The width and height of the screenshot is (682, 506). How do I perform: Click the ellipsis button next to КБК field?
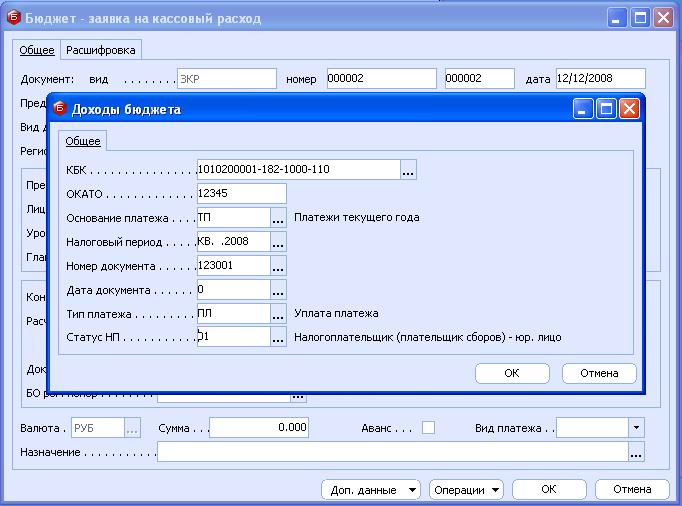click(x=408, y=170)
